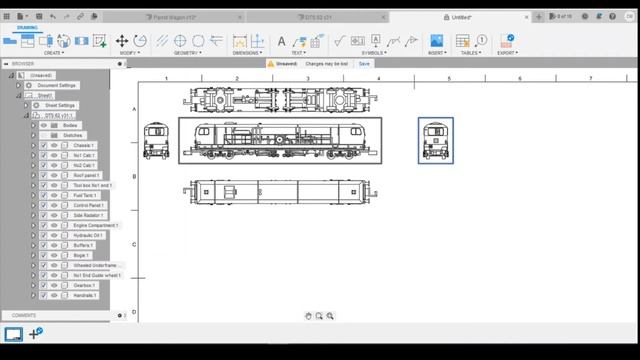640x360 pixels.
Task: Select the Base View tool
Action: [10, 41]
